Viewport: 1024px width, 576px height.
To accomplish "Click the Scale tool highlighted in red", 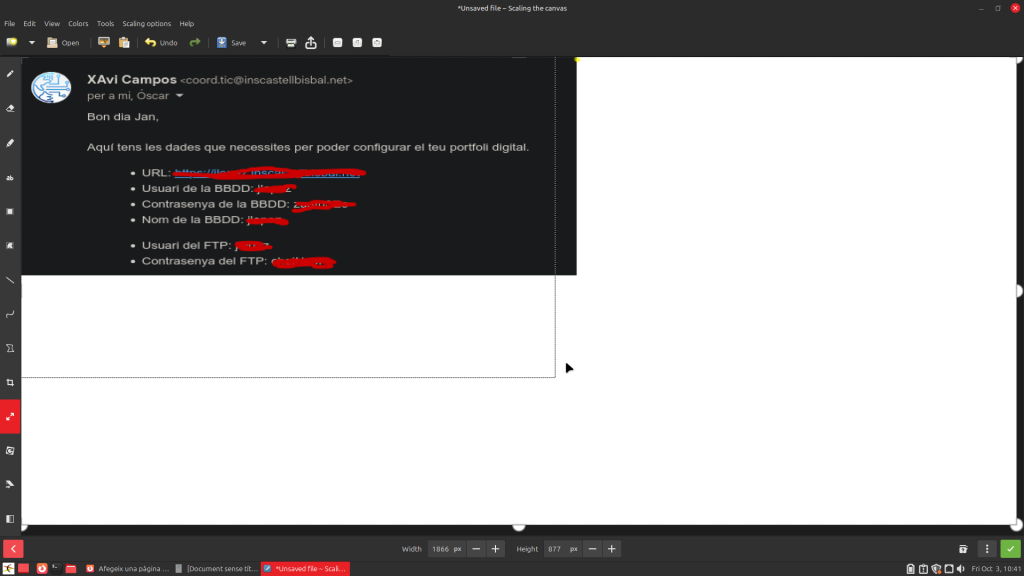I will (10, 417).
